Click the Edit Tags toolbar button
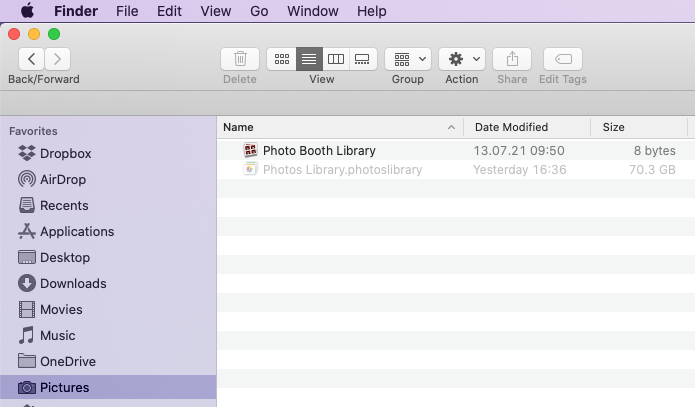 tap(563, 59)
